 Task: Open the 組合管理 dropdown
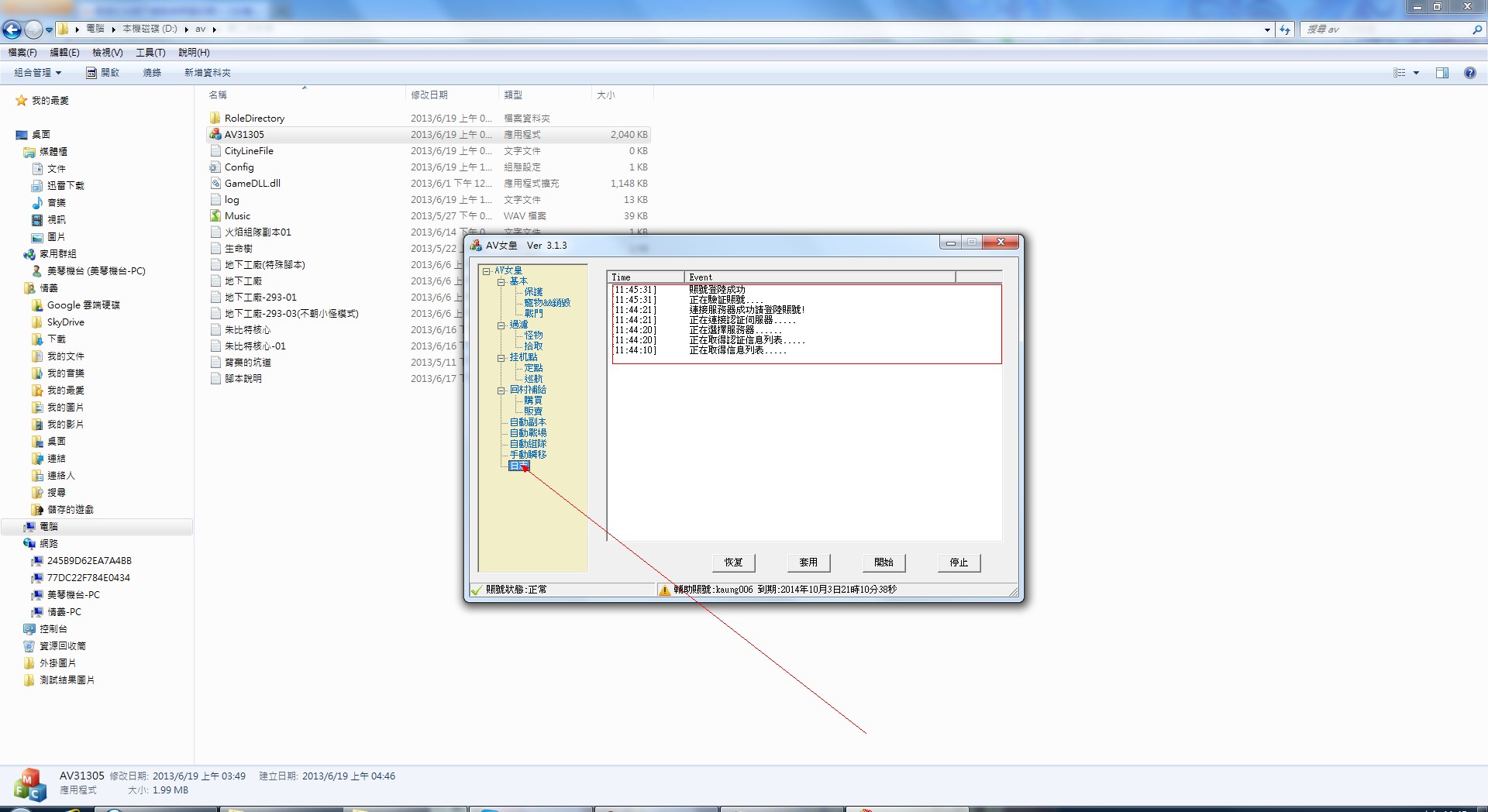37,73
